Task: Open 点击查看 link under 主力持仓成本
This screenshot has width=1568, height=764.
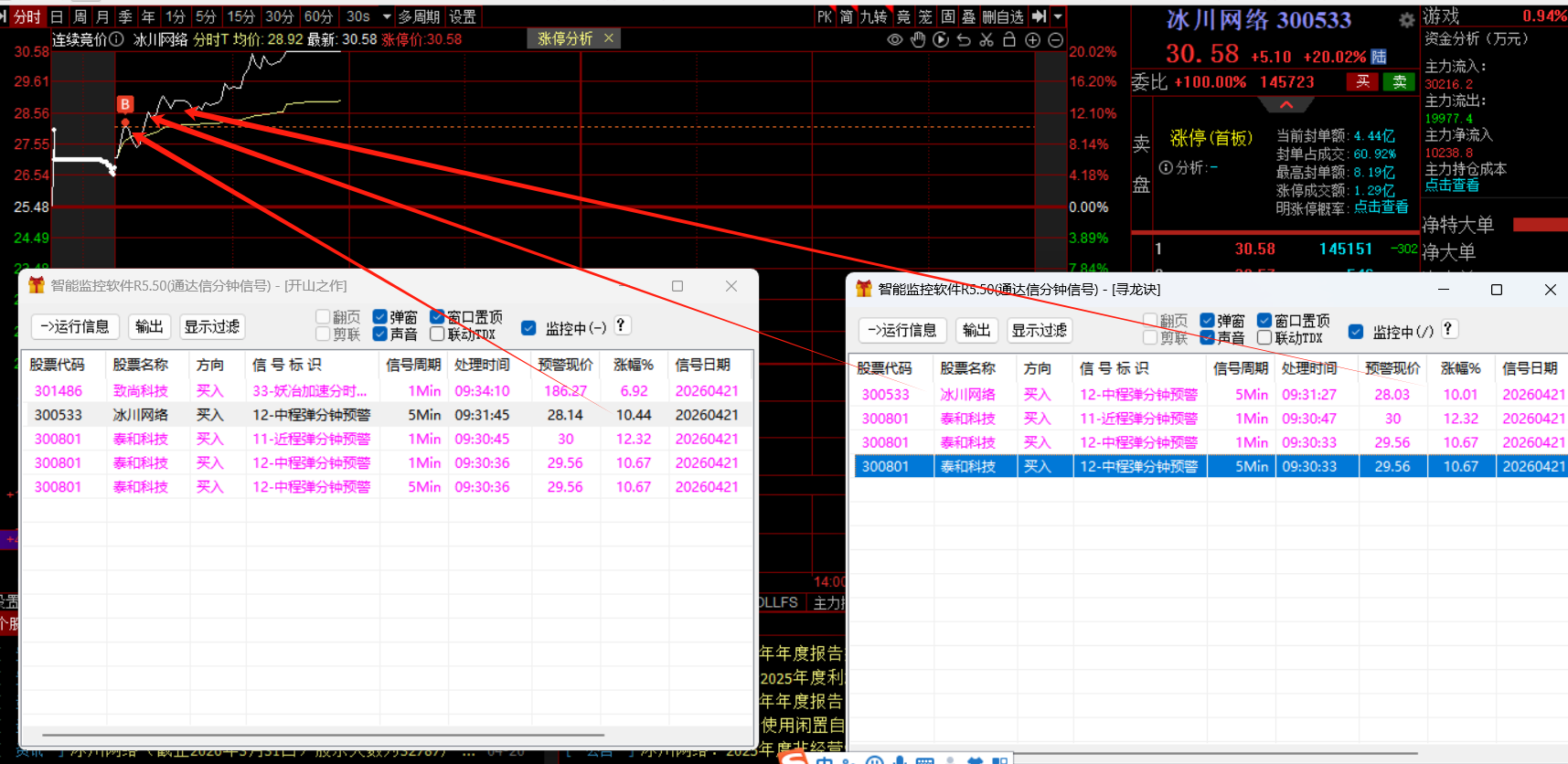Action: pyautogui.click(x=1452, y=186)
